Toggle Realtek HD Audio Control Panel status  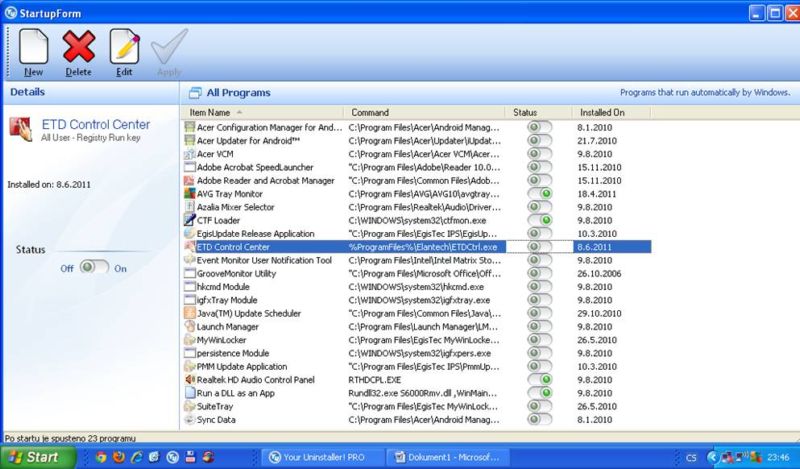click(540, 380)
